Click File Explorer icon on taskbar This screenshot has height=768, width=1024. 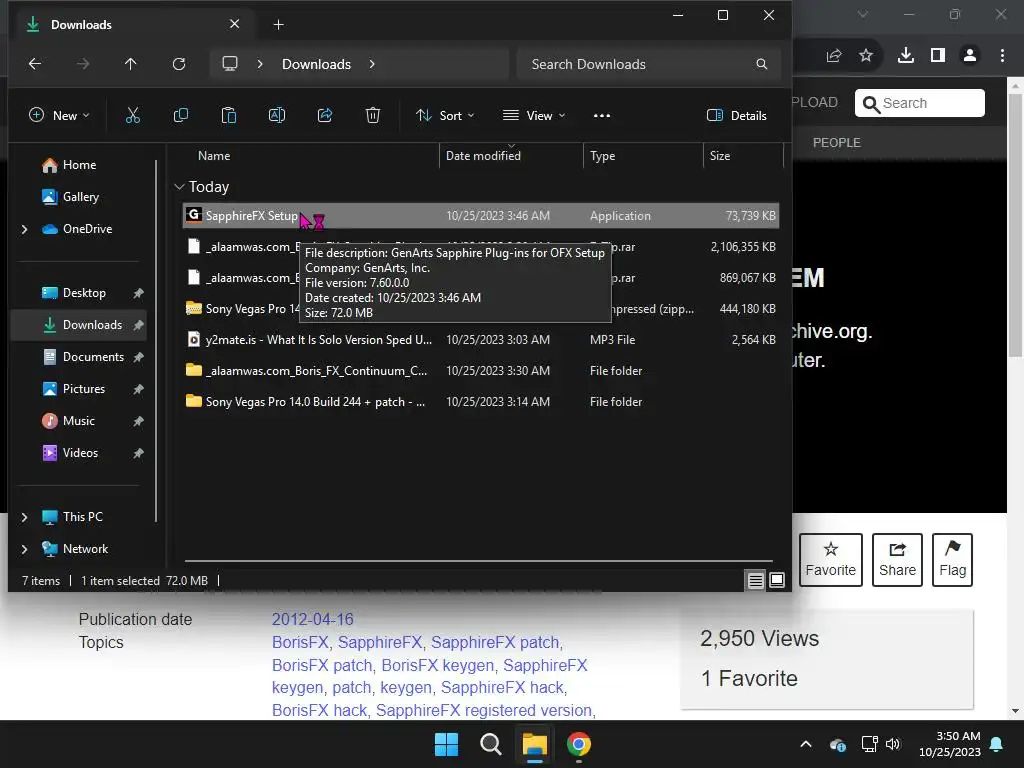[534, 744]
